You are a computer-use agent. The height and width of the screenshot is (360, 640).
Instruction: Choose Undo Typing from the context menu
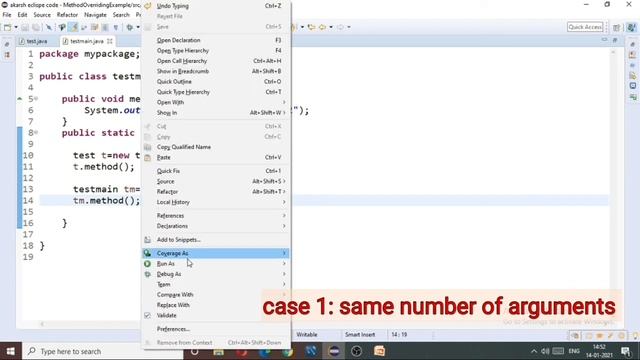point(216,6)
